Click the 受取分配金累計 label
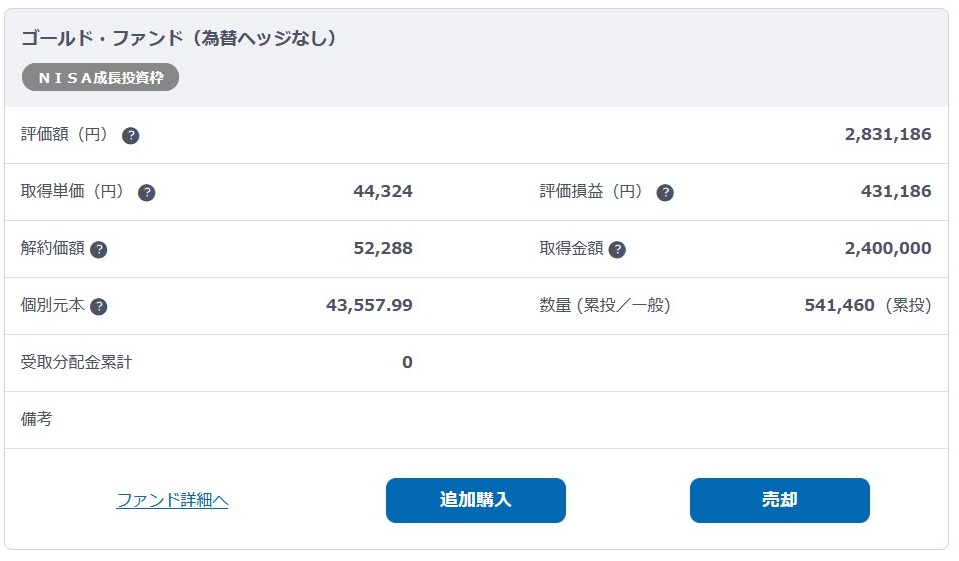This screenshot has width=959, height=561. coord(76,362)
